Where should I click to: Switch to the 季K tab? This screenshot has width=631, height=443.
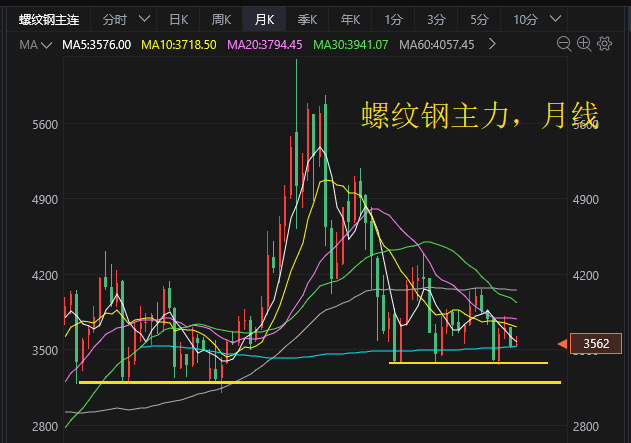coord(307,19)
